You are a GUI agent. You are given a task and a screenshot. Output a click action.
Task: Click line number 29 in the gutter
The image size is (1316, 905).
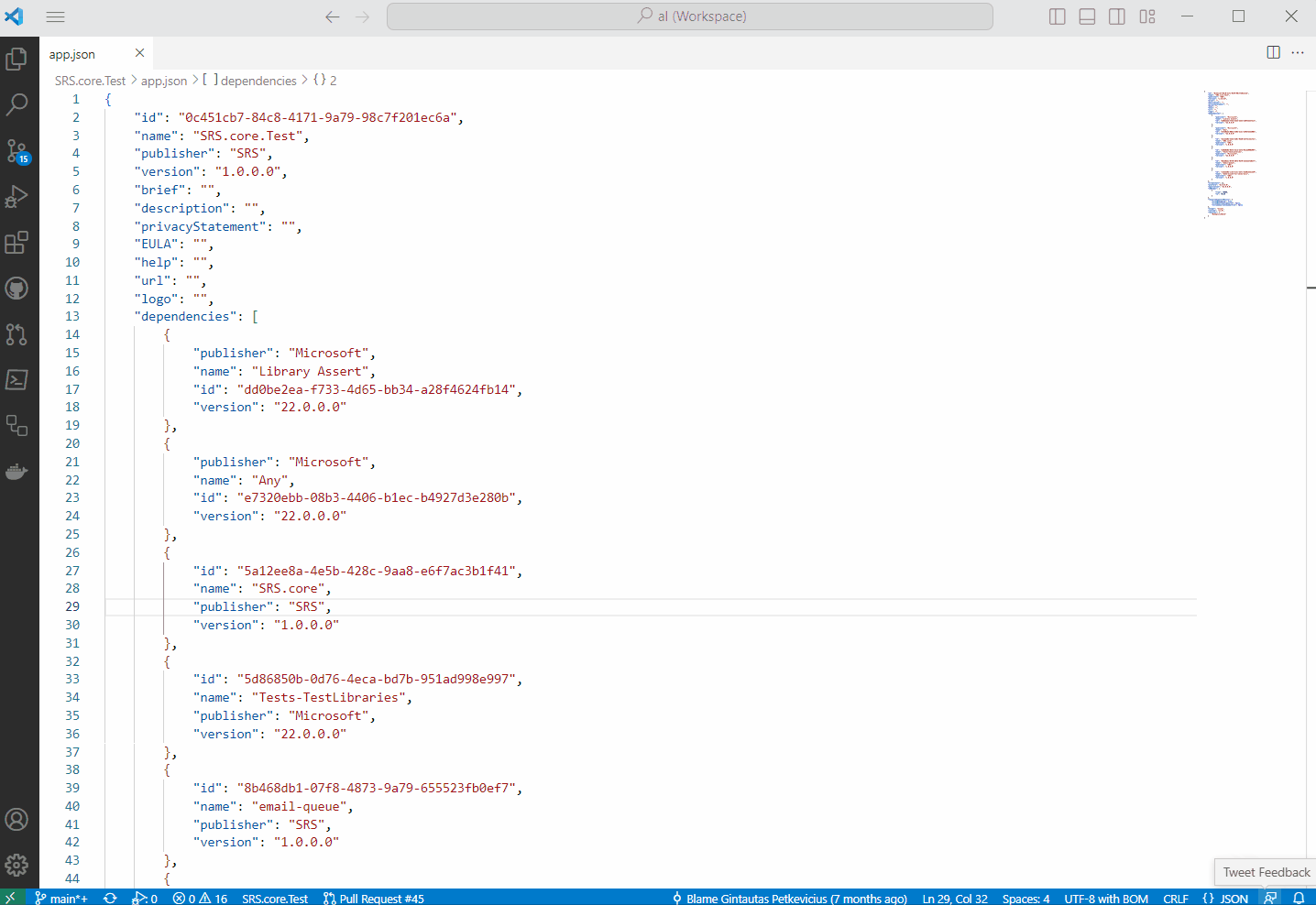tap(72, 606)
